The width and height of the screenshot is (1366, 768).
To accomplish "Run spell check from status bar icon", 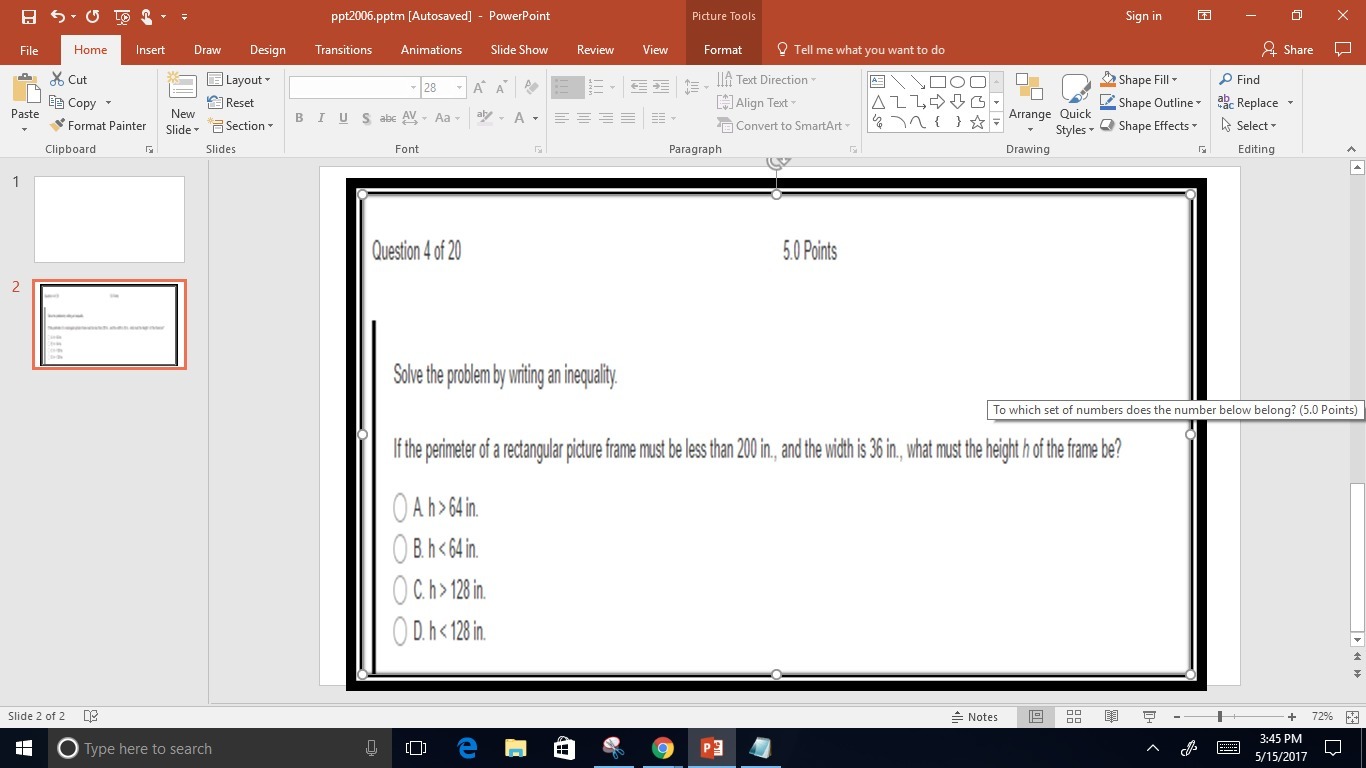I will pos(91,716).
